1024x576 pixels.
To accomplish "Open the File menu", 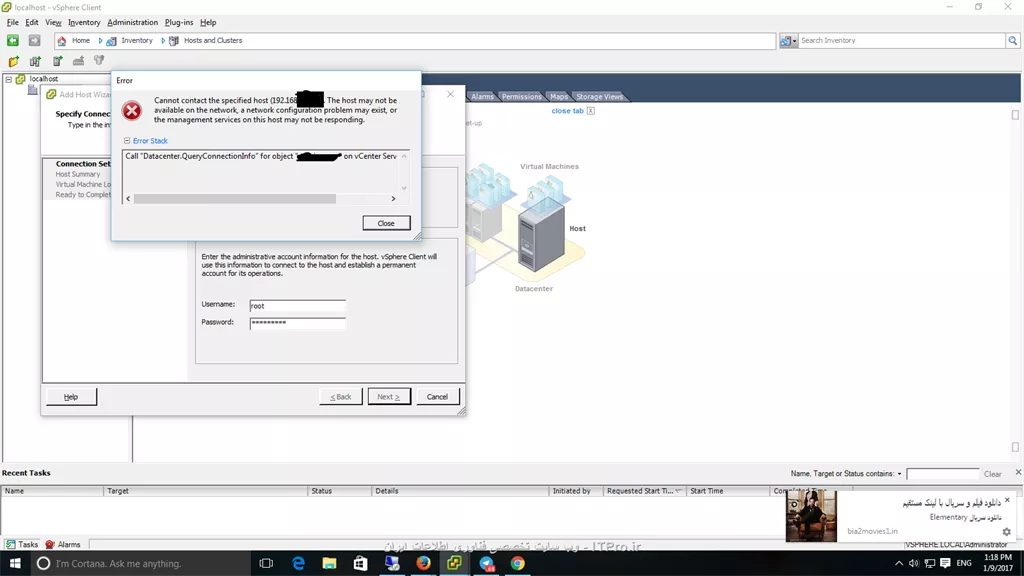I will (12, 22).
